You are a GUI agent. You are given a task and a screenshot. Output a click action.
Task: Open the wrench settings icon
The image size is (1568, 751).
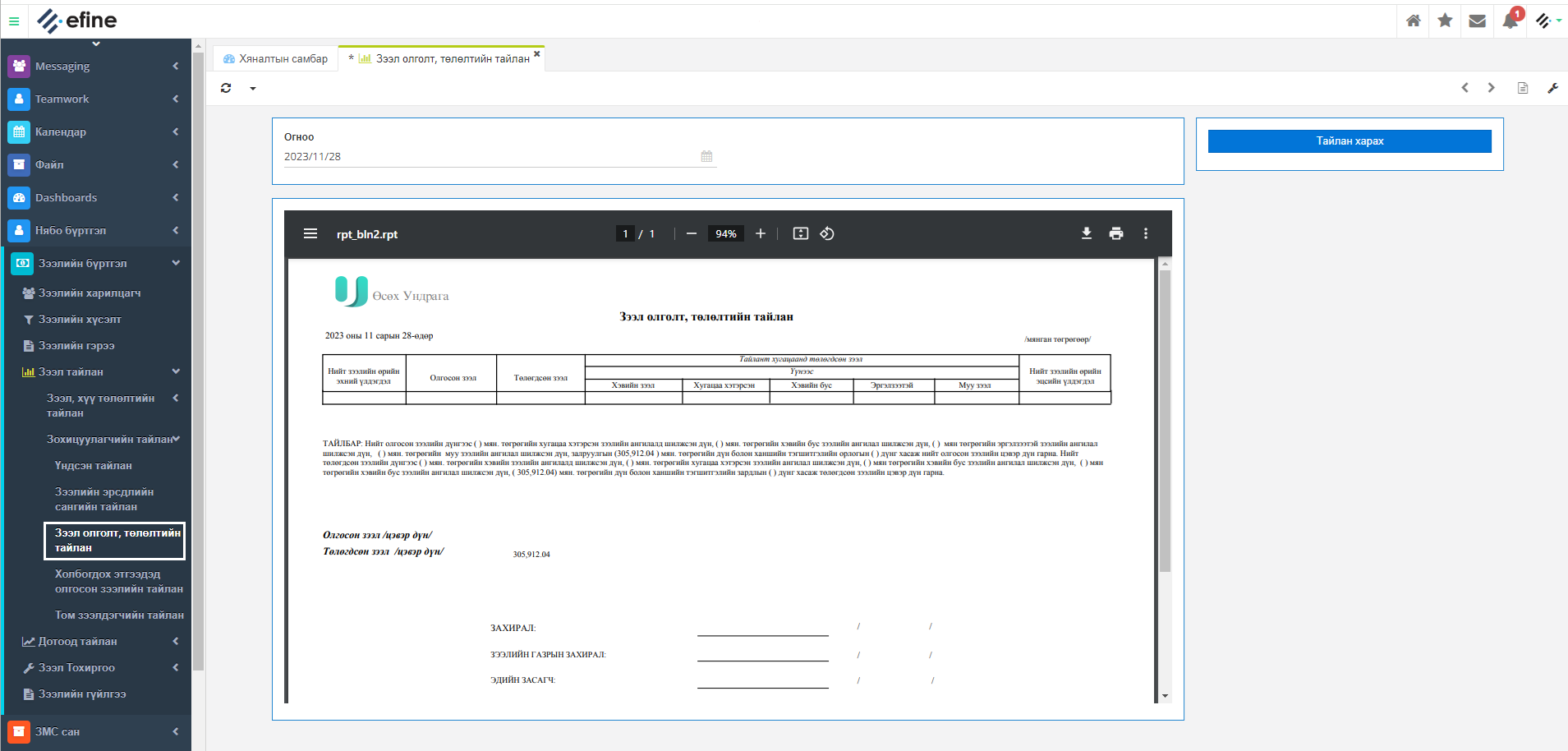pyautogui.click(x=1552, y=88)
